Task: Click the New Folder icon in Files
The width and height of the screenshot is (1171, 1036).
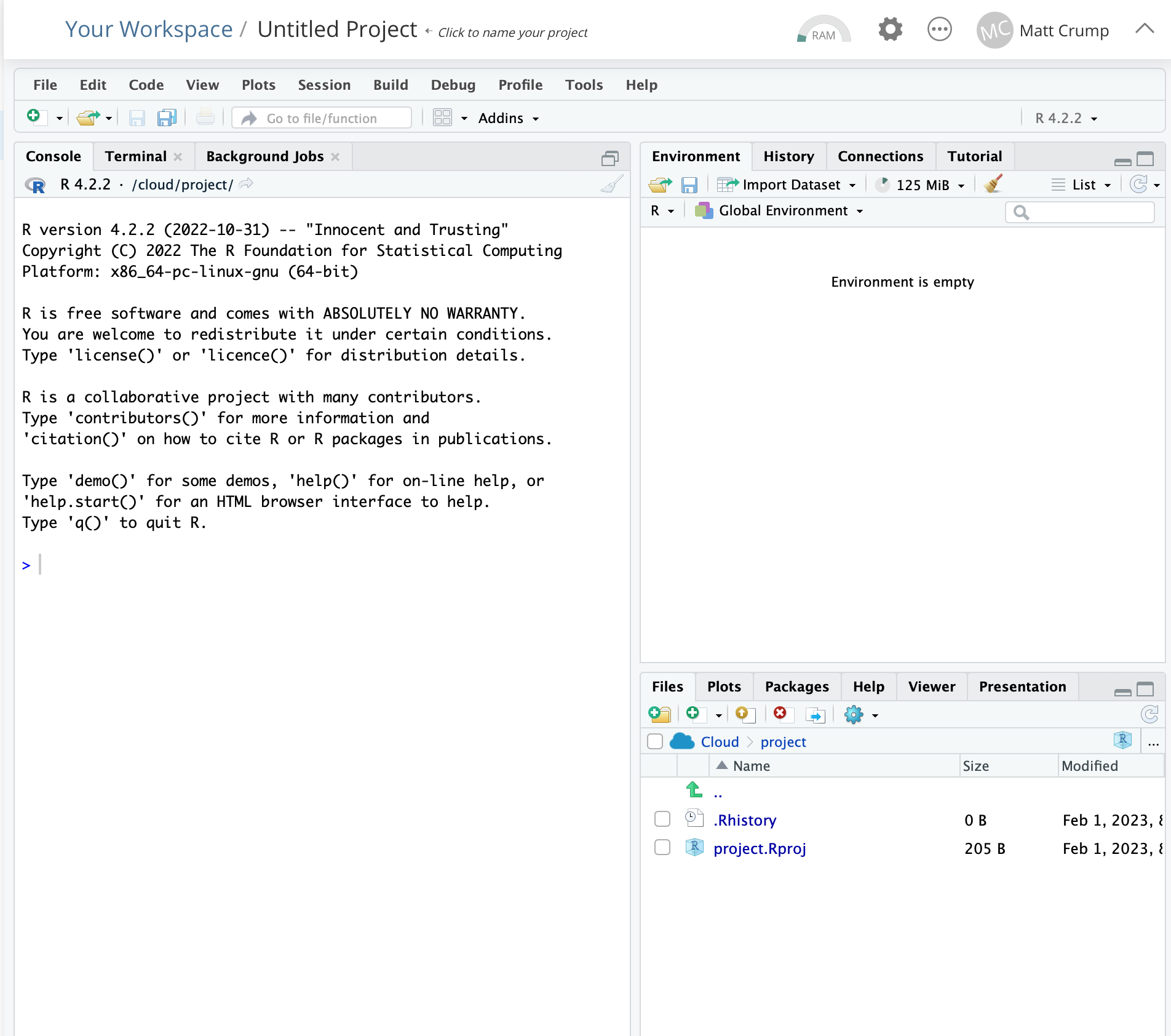Action: click(x=659, y=714)
